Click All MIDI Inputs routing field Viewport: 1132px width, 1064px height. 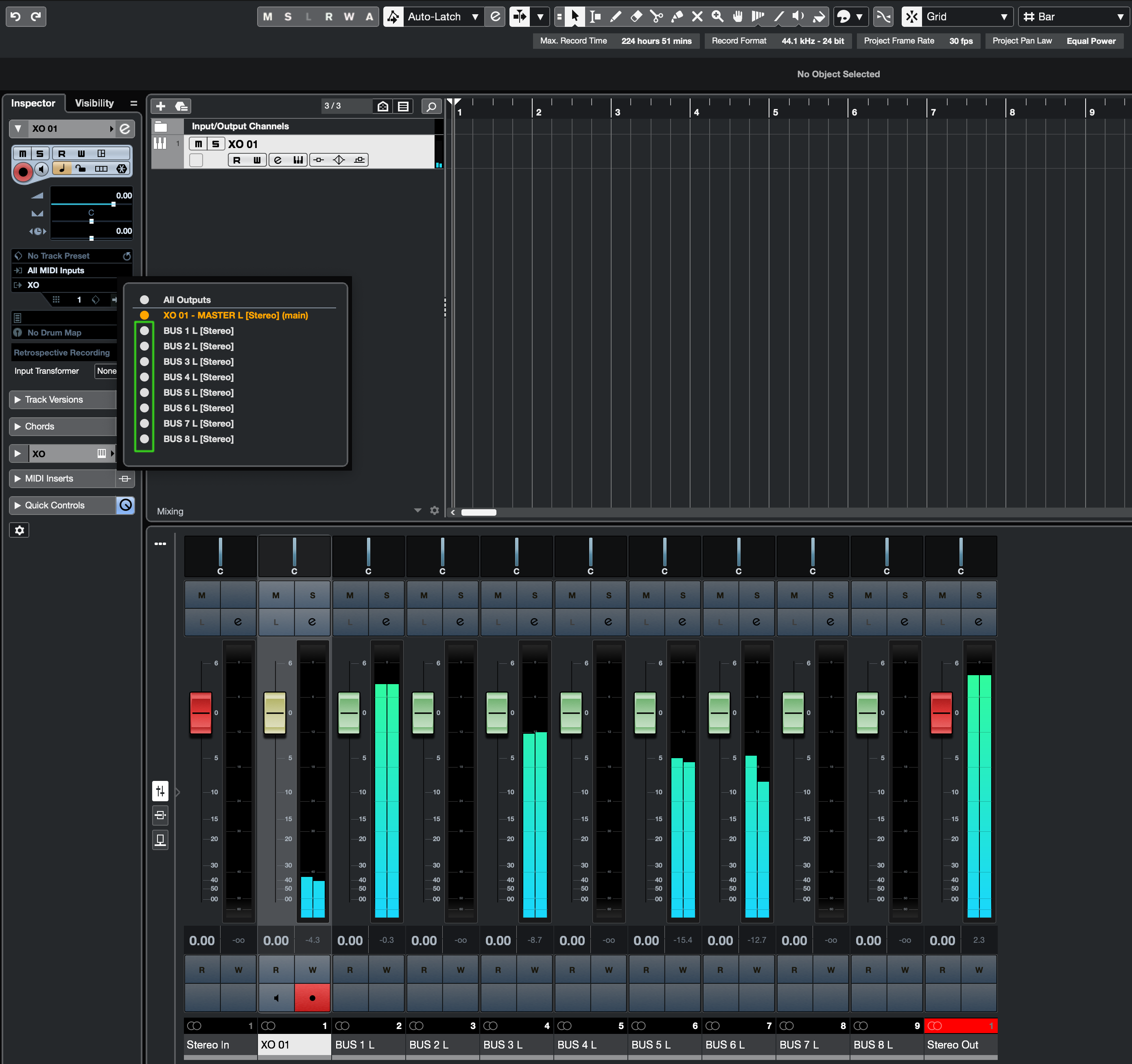(x=72, y=270)
